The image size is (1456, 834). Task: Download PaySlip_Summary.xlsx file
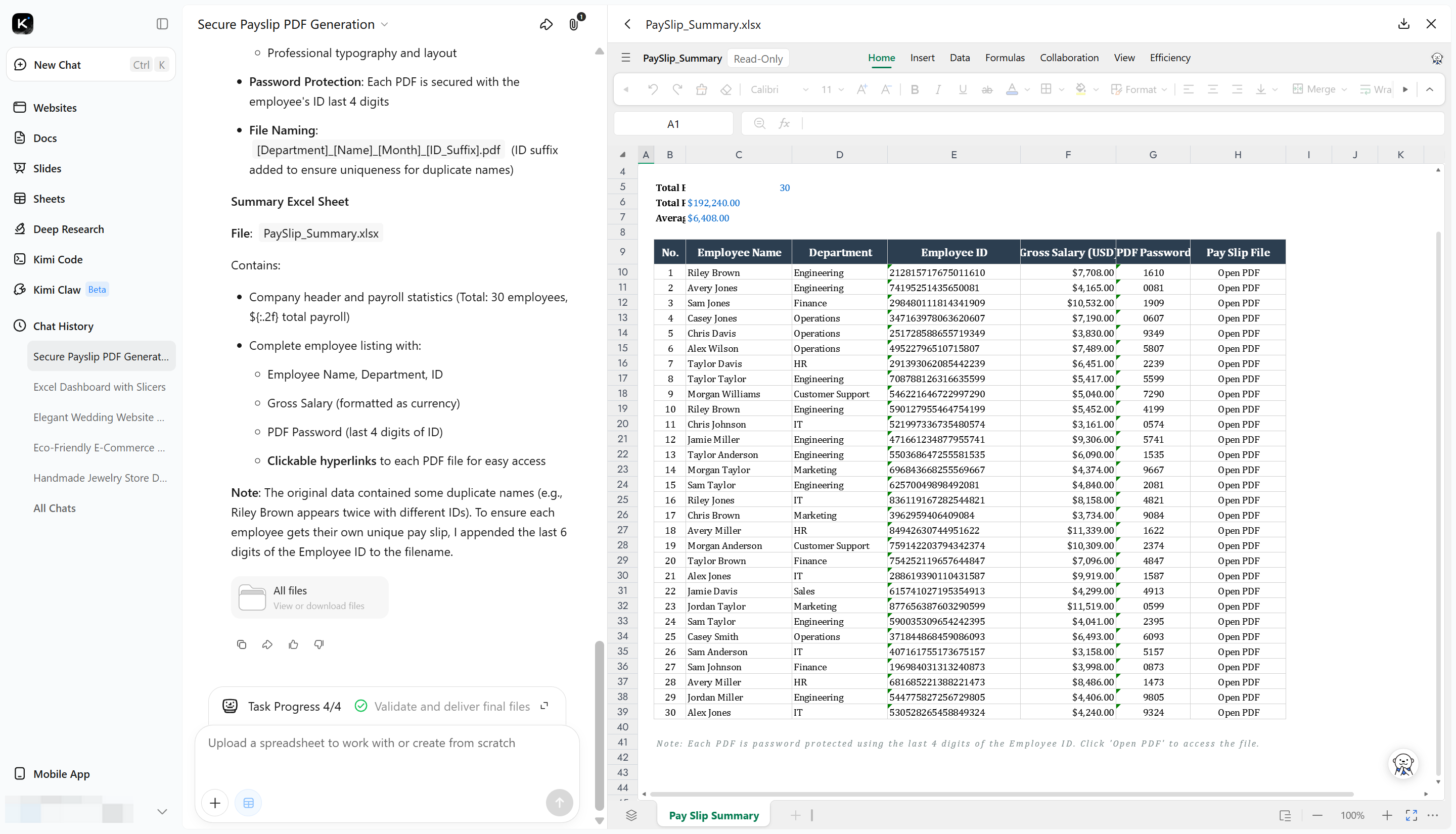pyautogui.click(x=1403, y=24)
